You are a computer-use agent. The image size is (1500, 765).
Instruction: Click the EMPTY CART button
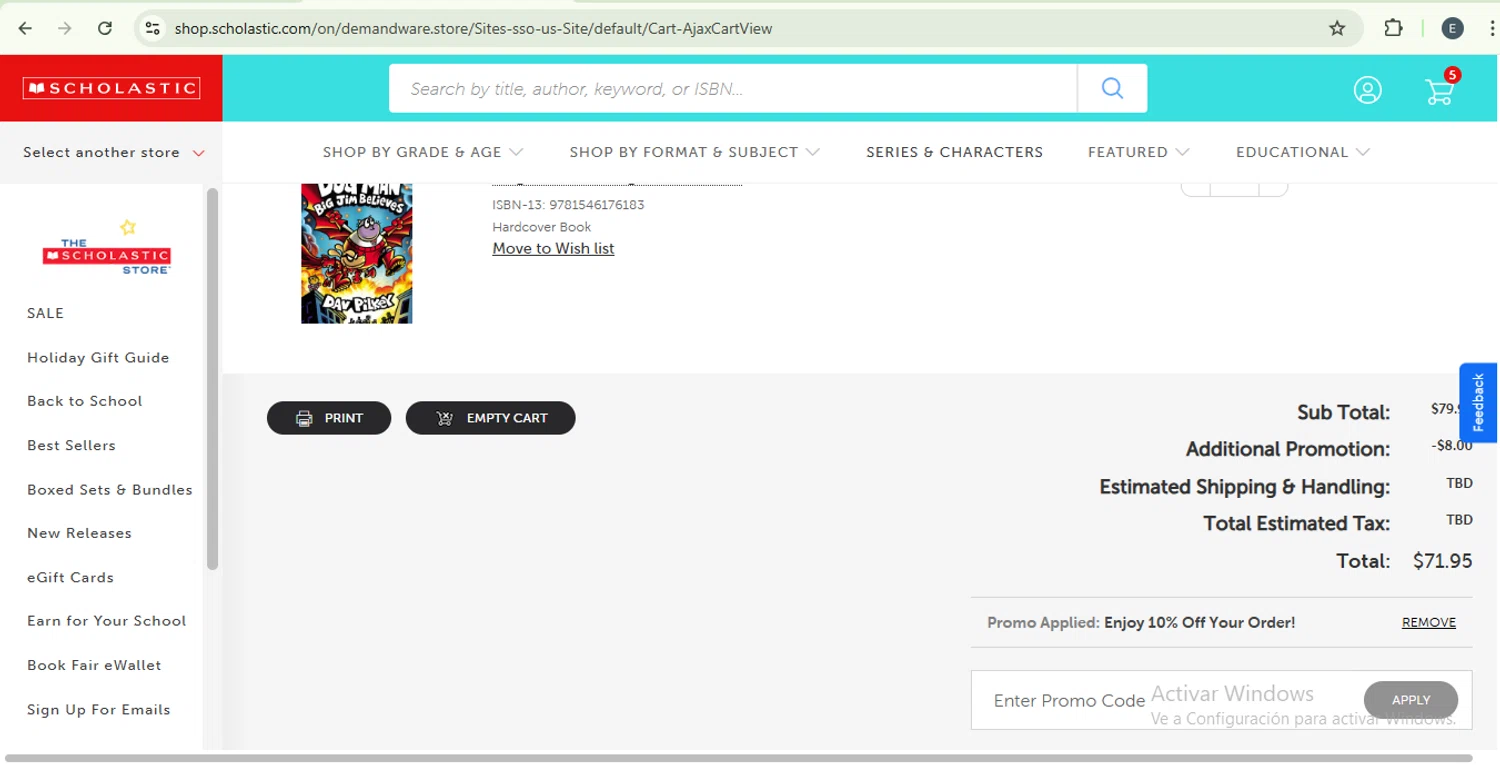(490, 418)
